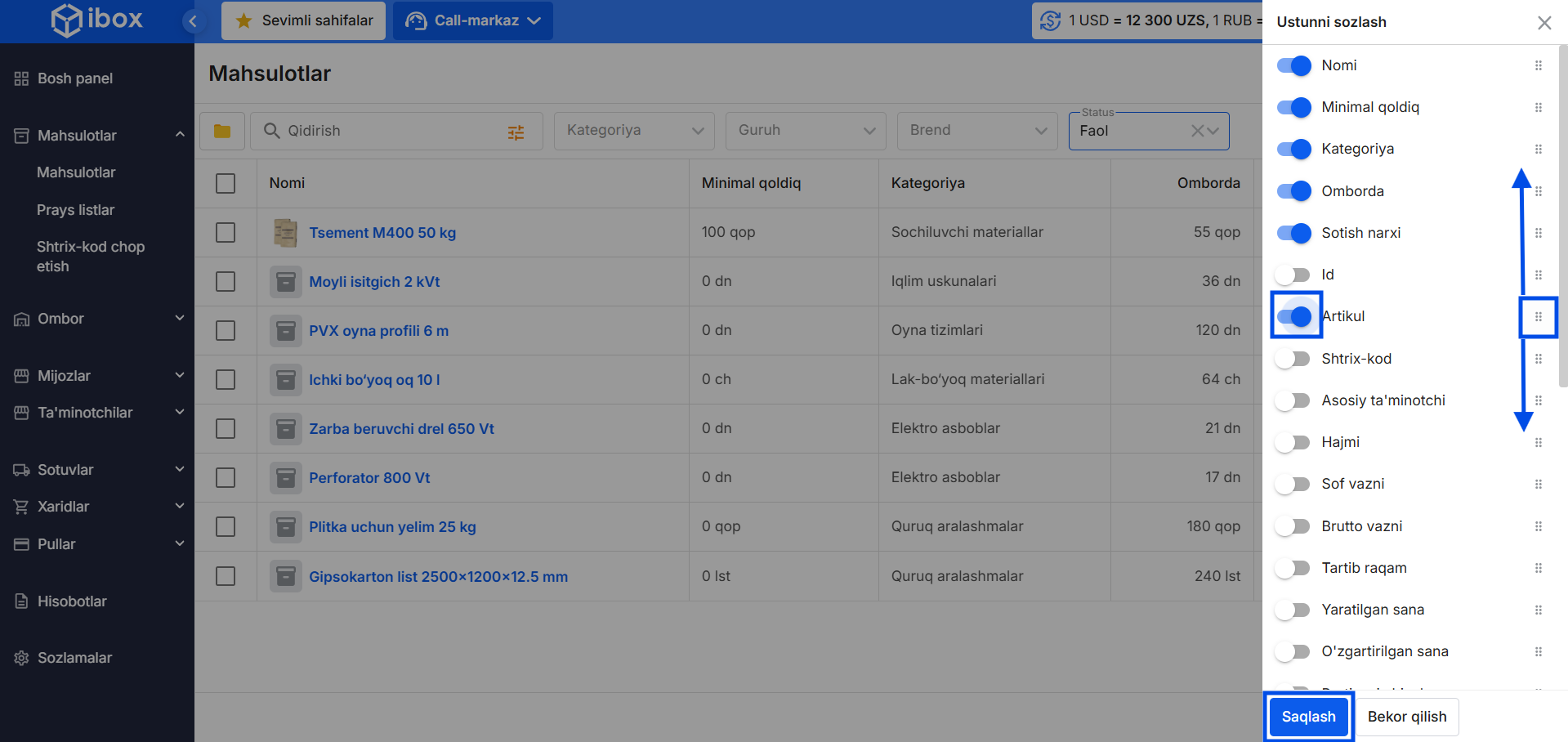Viewport: 1568px width, 742px height.
Task: Click the Saqlash button
Action: 1308,717
